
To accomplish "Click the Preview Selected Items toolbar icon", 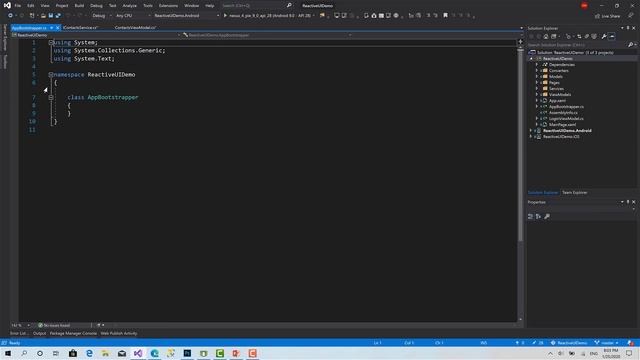I will tap(612, 36).
